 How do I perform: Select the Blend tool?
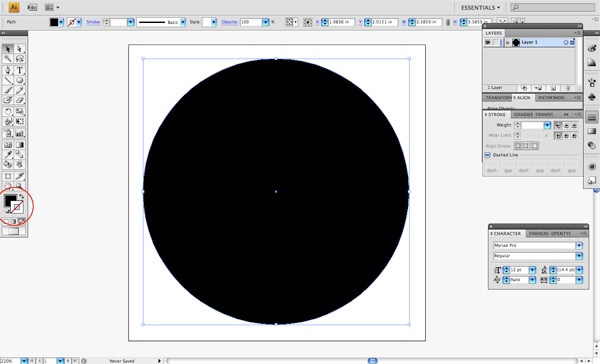(x=20, y=155)
